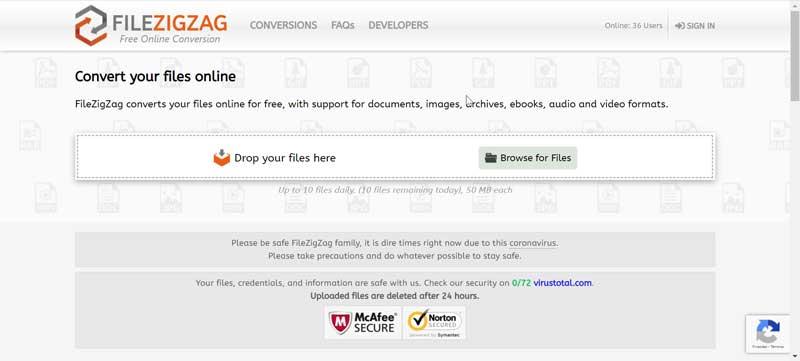The image size is (800, 361).
Task: Click the FileZigZag hexagon logo icon
Action: (x=91, y=25)
